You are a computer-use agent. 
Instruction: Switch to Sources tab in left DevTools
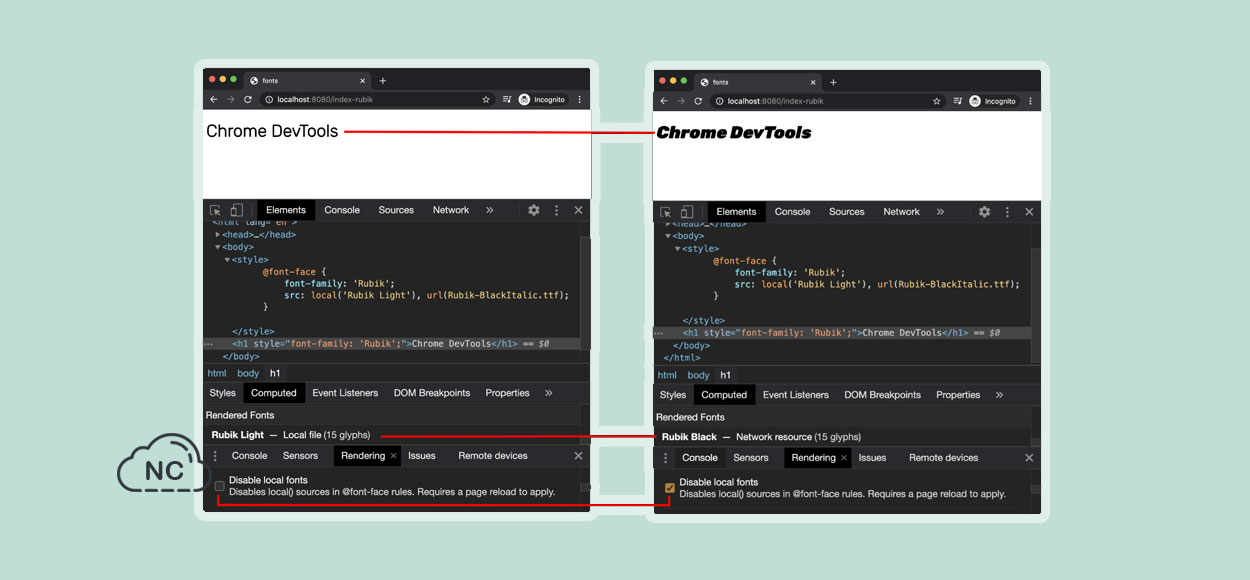tap(396, 210)
